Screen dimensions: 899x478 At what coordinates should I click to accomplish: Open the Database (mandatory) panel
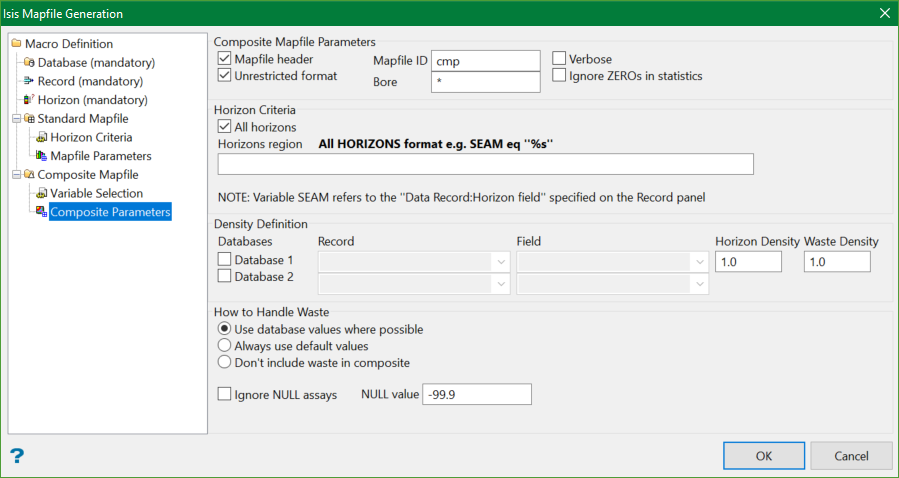click(96, 62)
